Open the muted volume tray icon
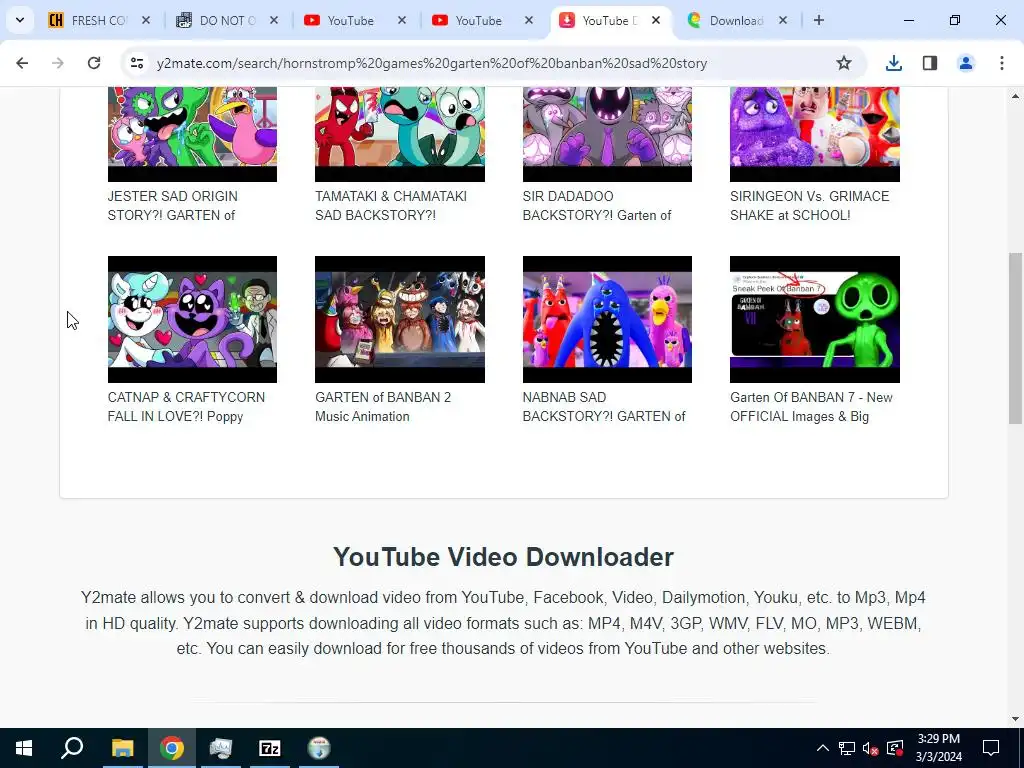 pos(870,748)
